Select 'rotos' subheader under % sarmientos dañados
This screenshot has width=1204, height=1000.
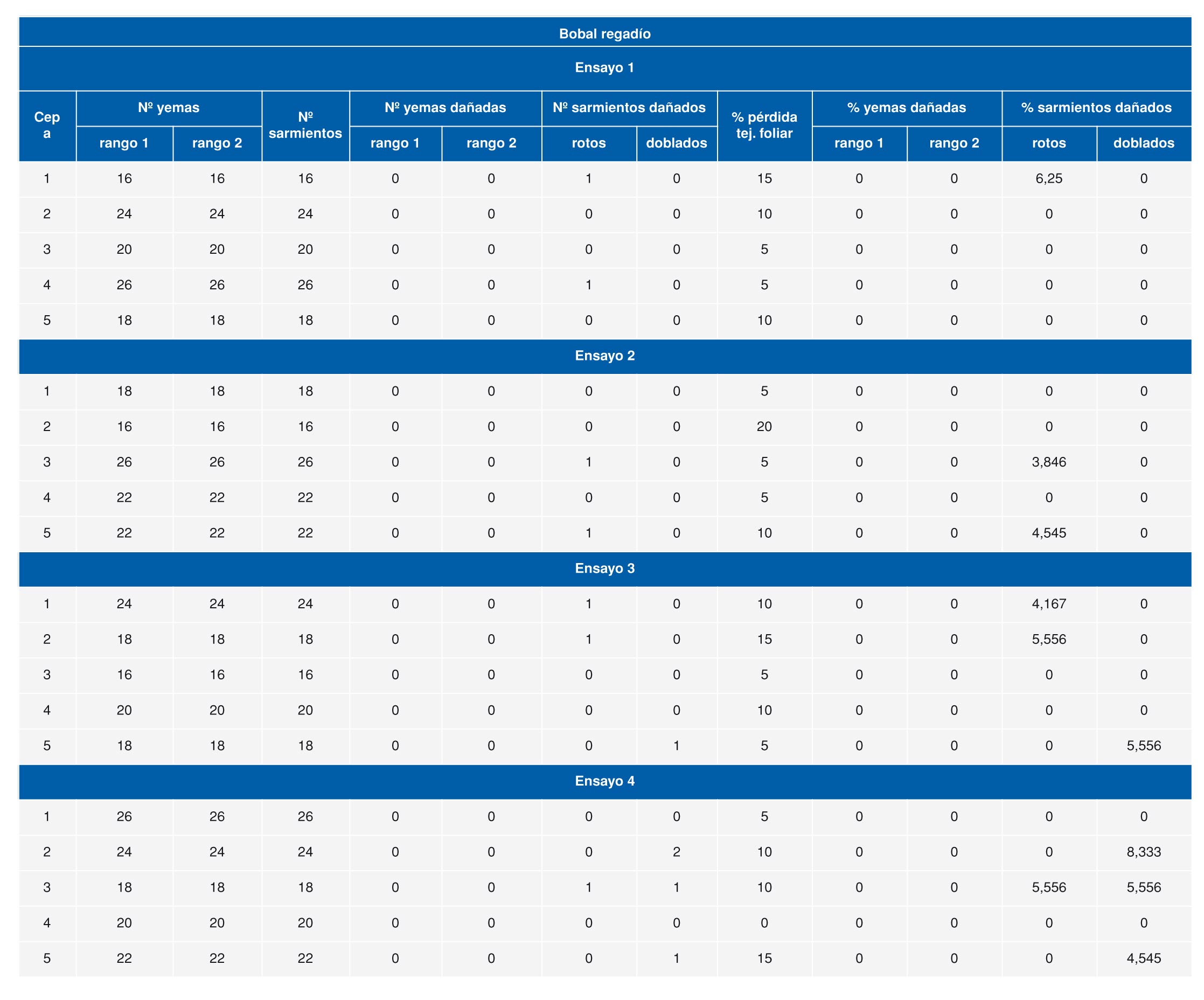(x=1049, y=143)
